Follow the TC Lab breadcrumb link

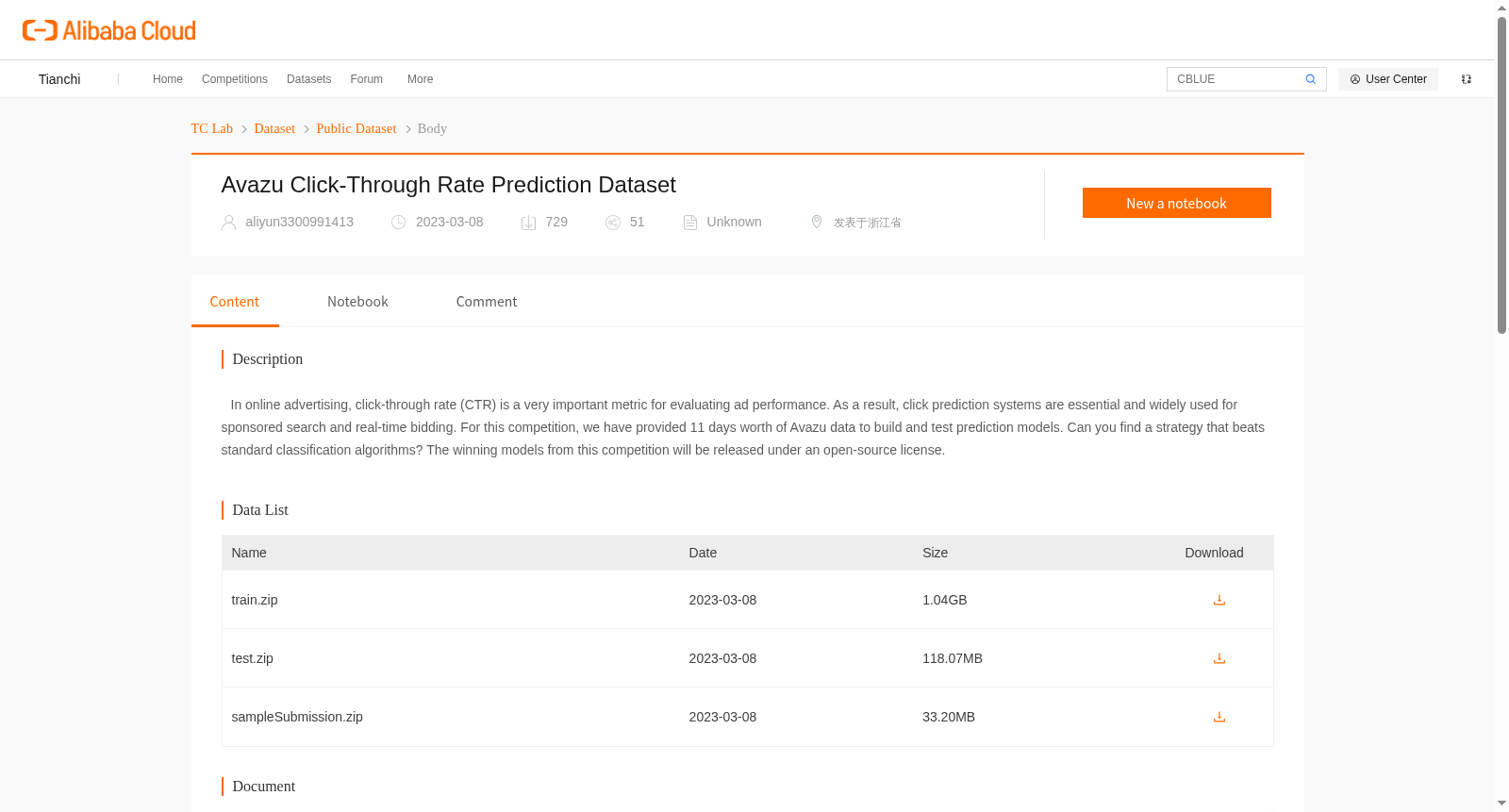pyautogui.click(x=212, y=128)
